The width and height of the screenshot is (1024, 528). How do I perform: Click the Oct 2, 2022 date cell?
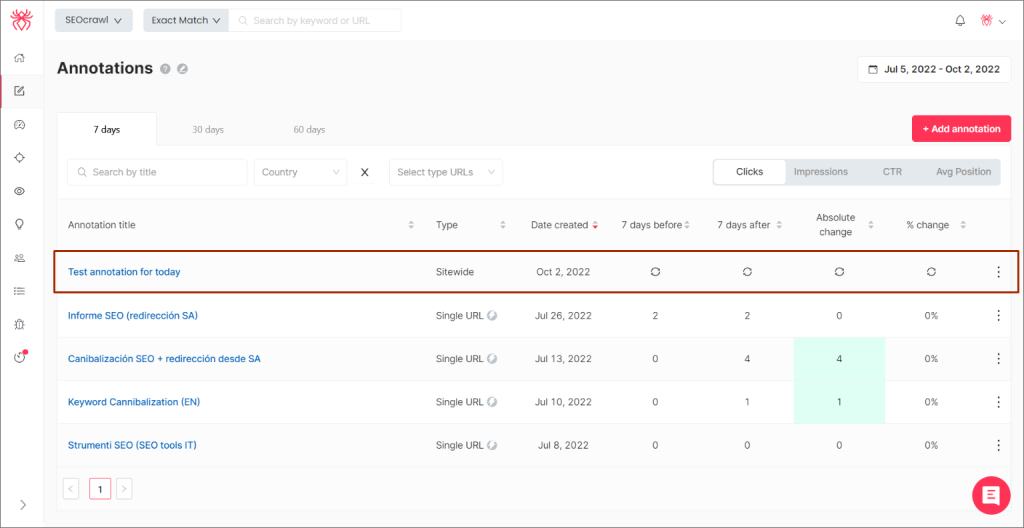point(563,272)
